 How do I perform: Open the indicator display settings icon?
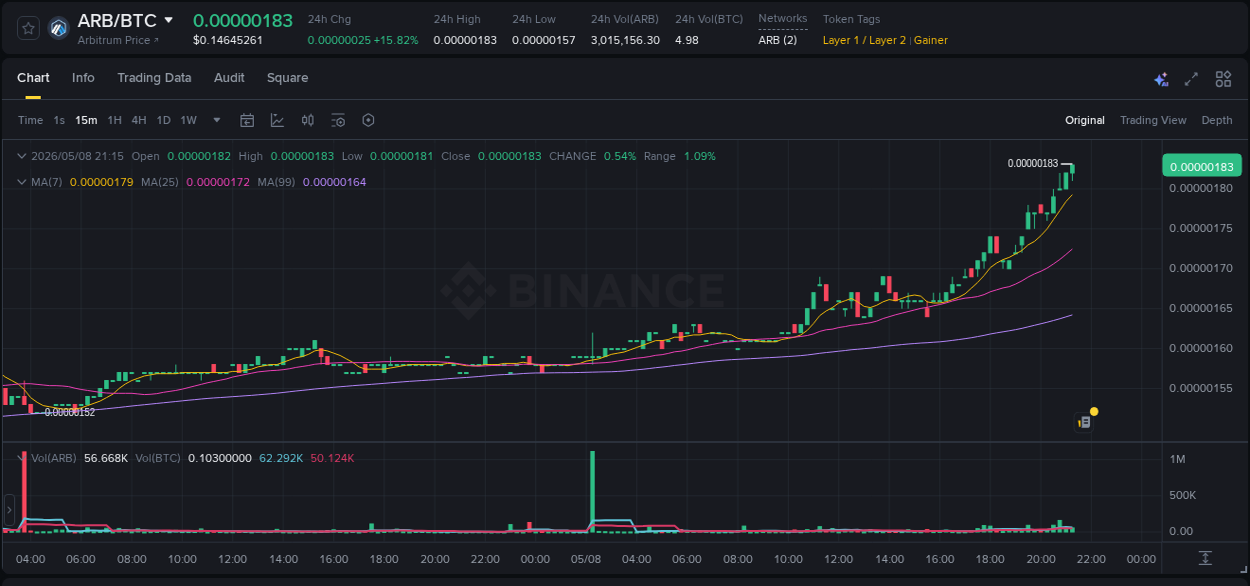coord(338,120)
